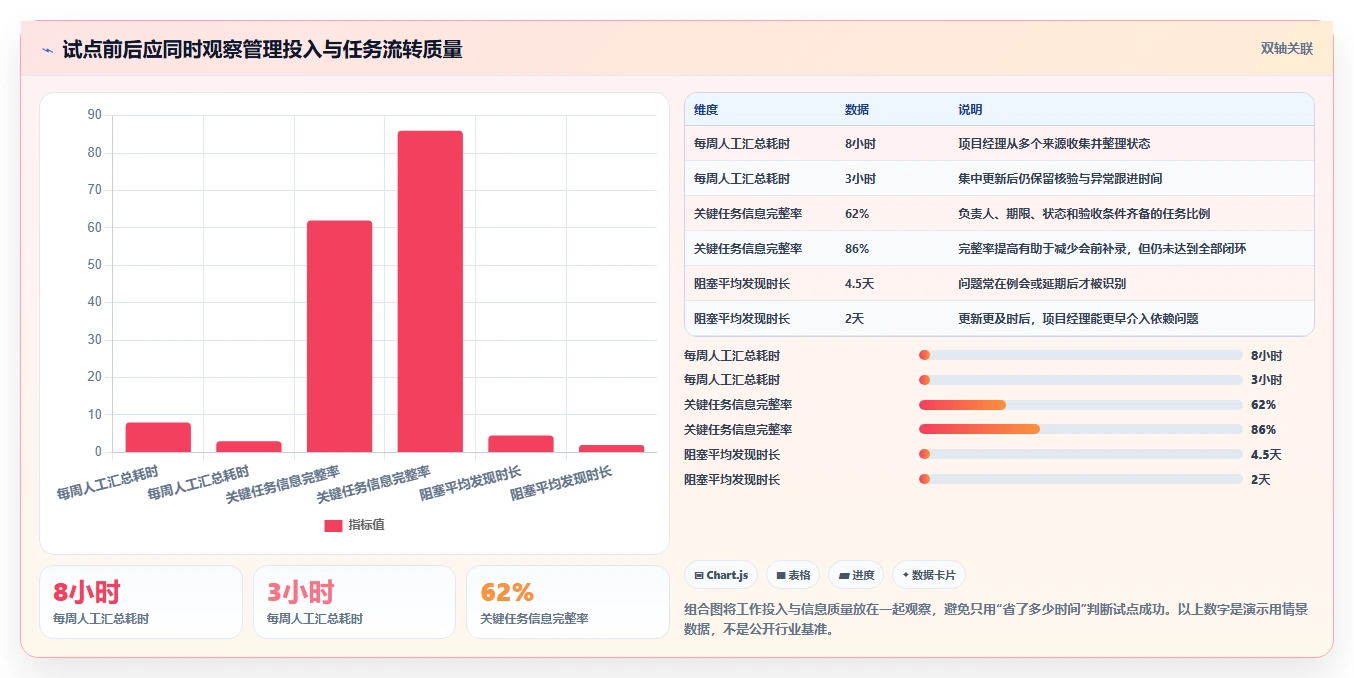Select the 数据卡片 chip
Viewport: 1354px width, 678px height.
click(x=929, y=575)
